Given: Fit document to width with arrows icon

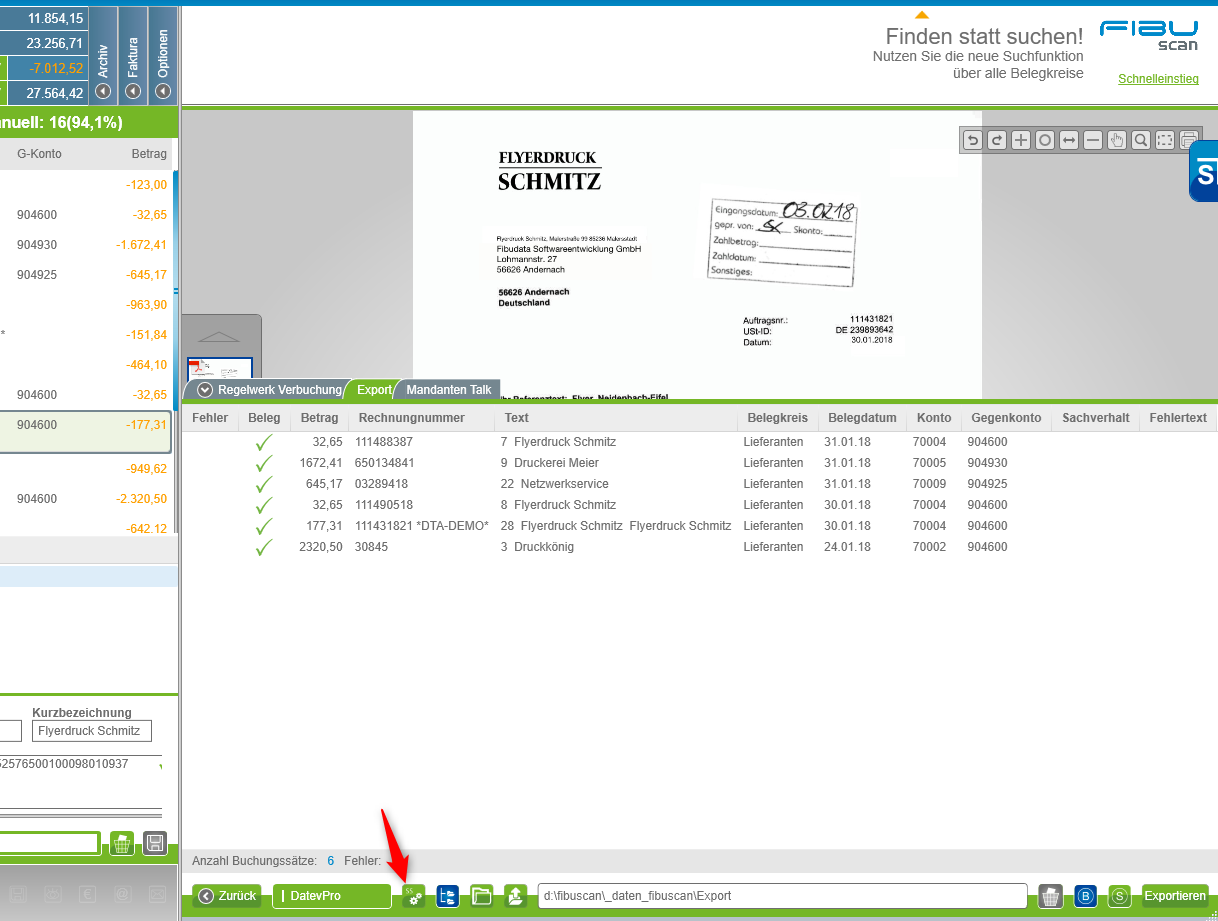Looking at the screenshot, I should tap(1069, 141).
